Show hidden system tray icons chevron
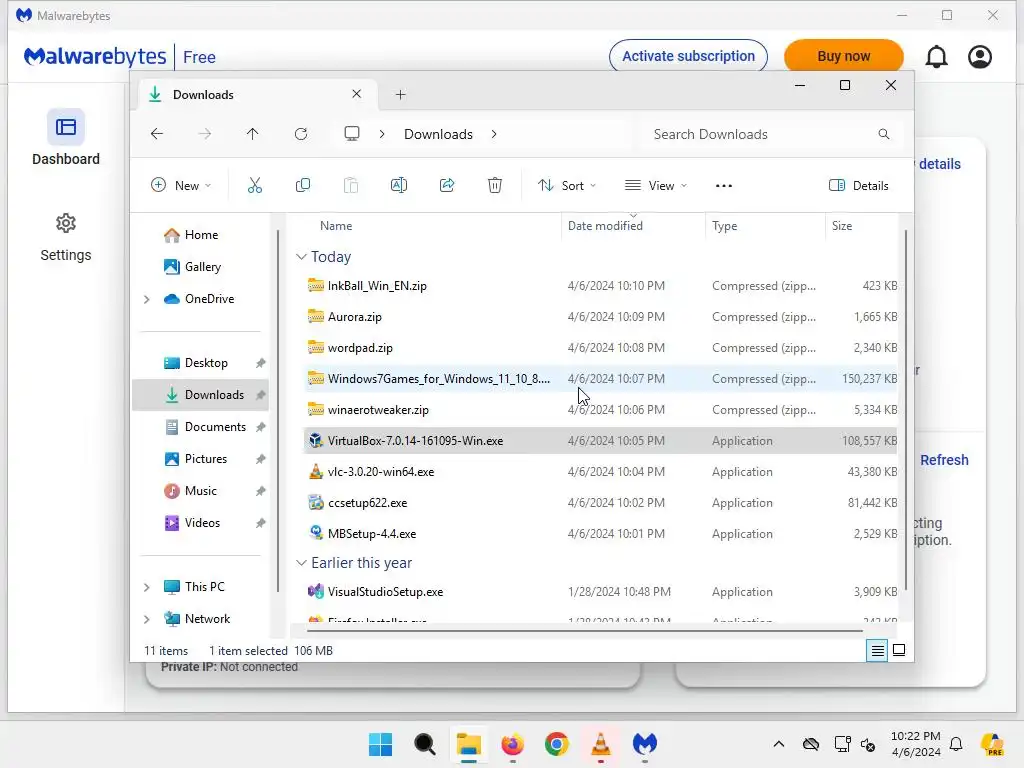The height and width of the screenshot is (768, 1024). 778,744
